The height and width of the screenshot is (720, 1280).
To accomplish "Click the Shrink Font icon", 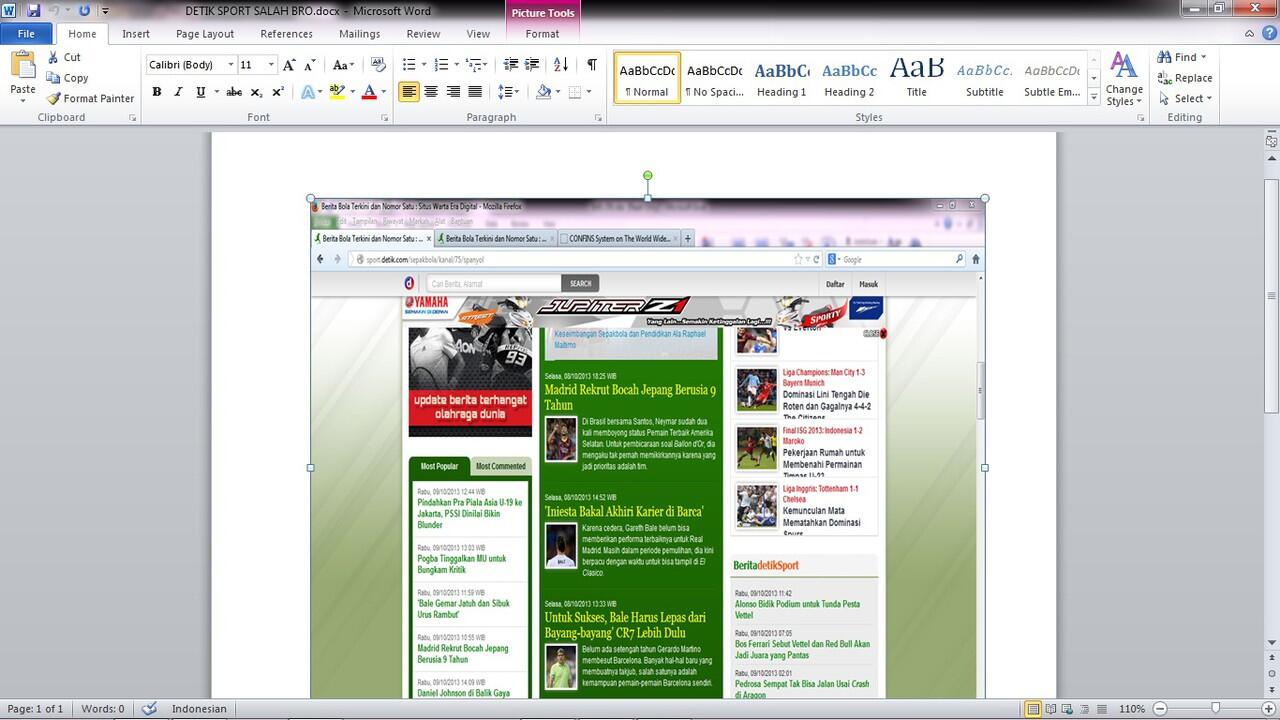I will tap(310, 65).
